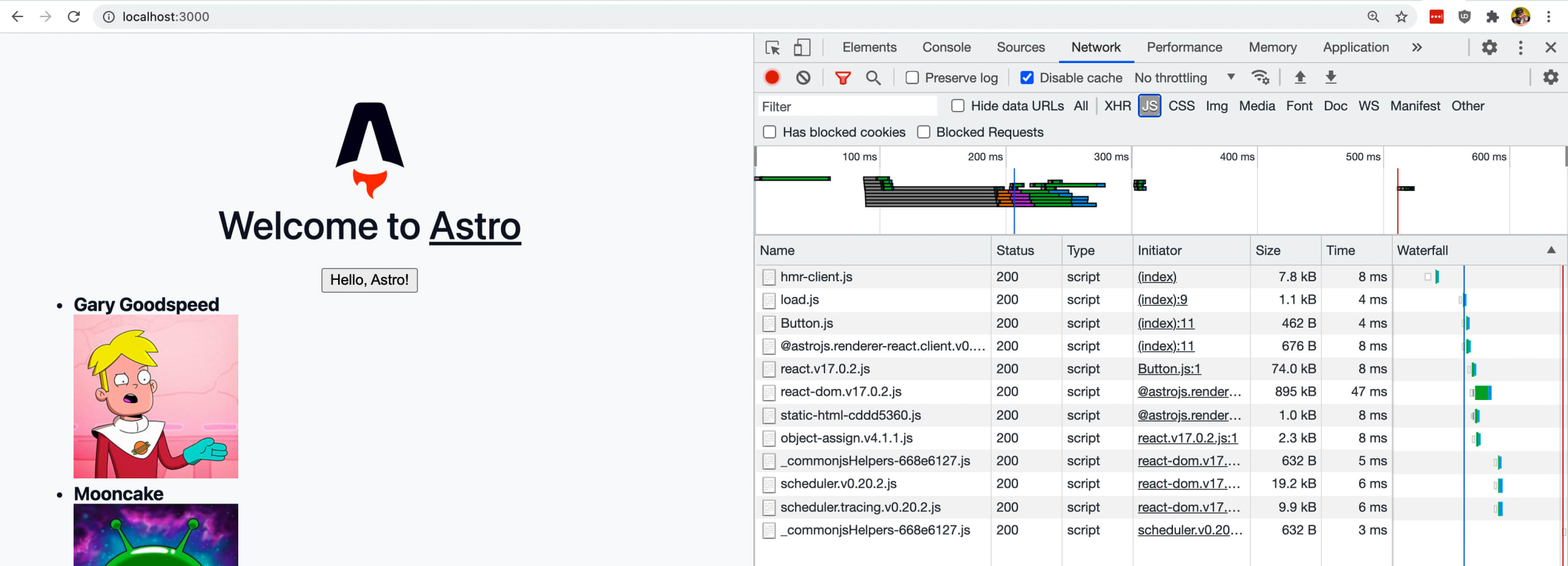Sort by Waterfall column arrow

pyautogui.click(x=1551, y=250)
